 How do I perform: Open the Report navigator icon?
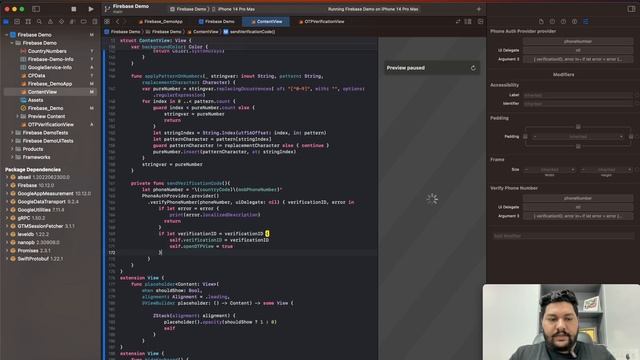95,22
